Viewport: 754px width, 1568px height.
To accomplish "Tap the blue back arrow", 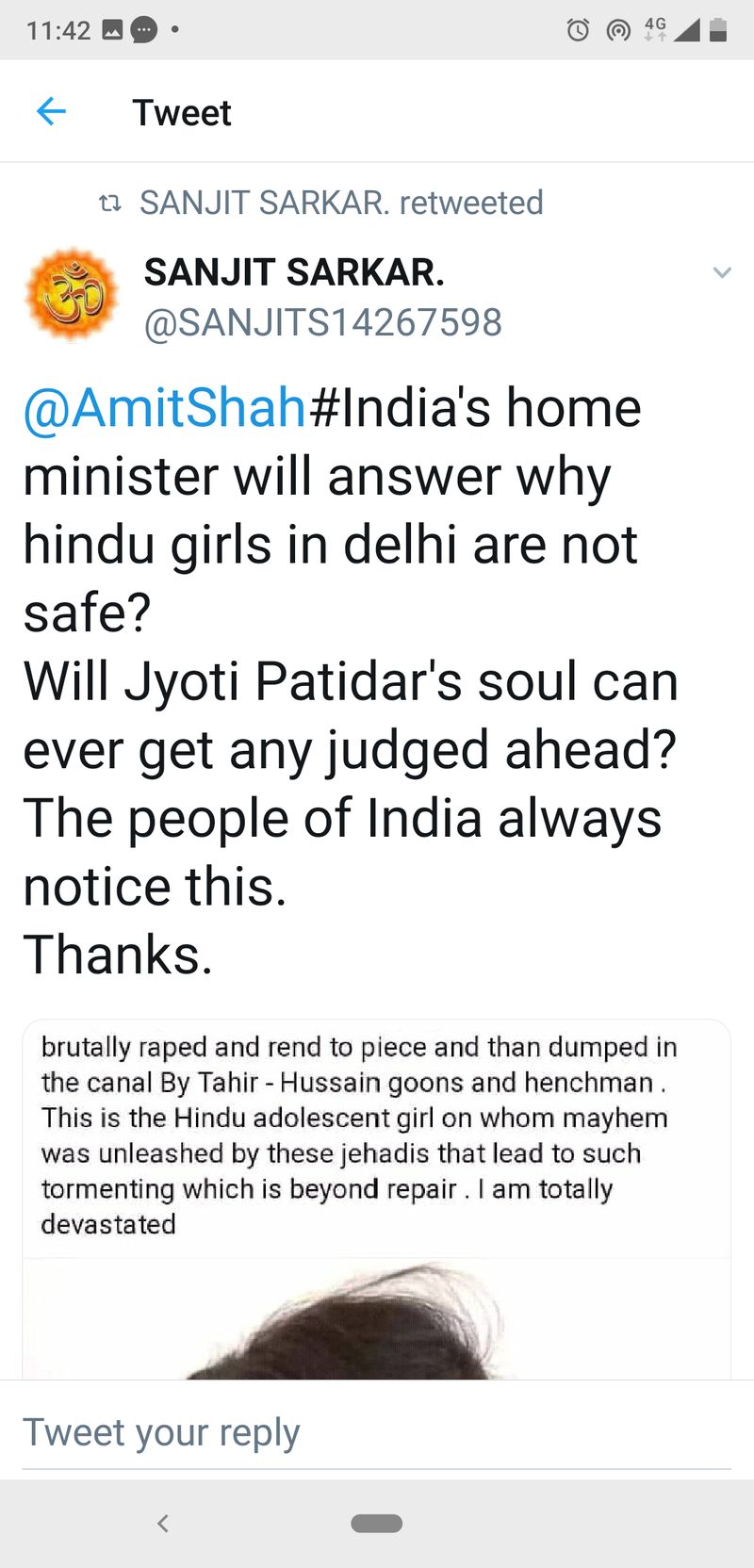I will [51, 112].
